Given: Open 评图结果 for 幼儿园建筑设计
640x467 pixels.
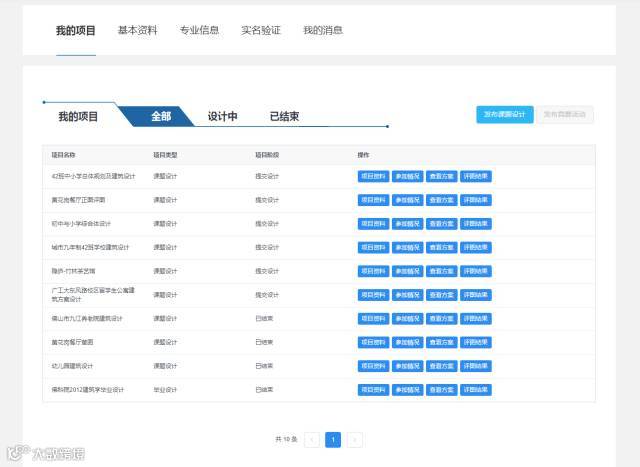Looking at the screenshot, I should pos(476,366).
